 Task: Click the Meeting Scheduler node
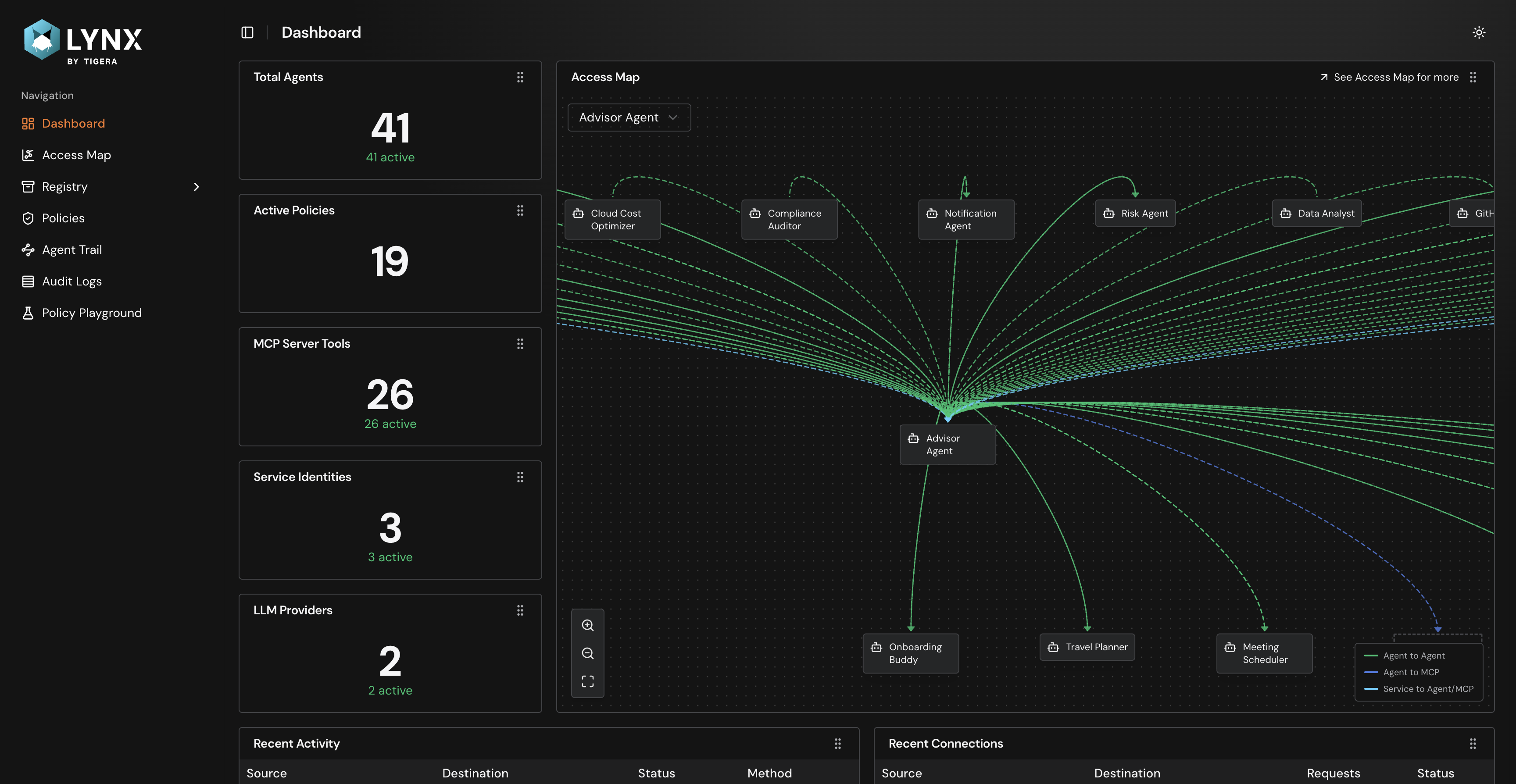click(x=1265, y=653)
